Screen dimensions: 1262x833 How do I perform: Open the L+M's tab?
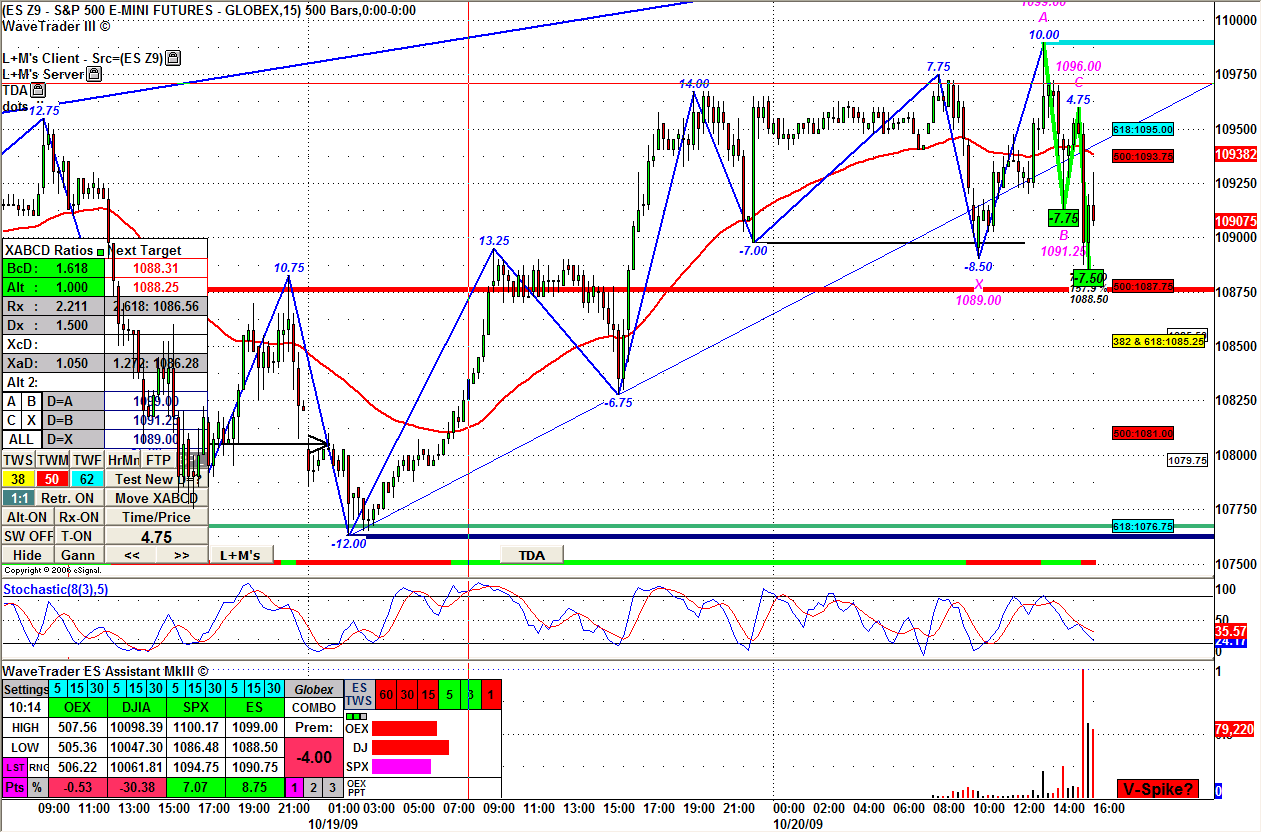click(240, 555)
